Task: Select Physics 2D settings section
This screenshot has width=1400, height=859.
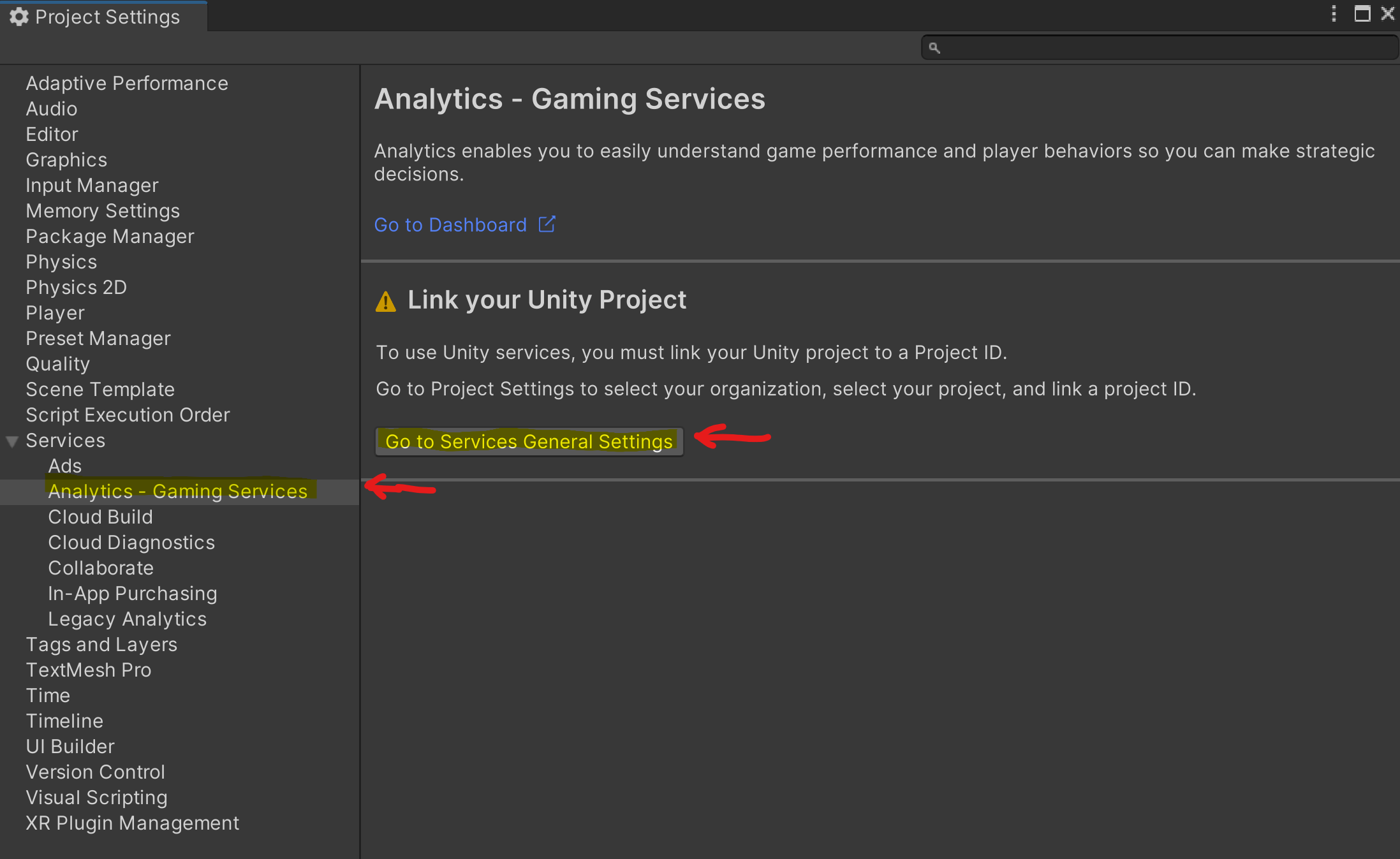Action: pos(76,288)
